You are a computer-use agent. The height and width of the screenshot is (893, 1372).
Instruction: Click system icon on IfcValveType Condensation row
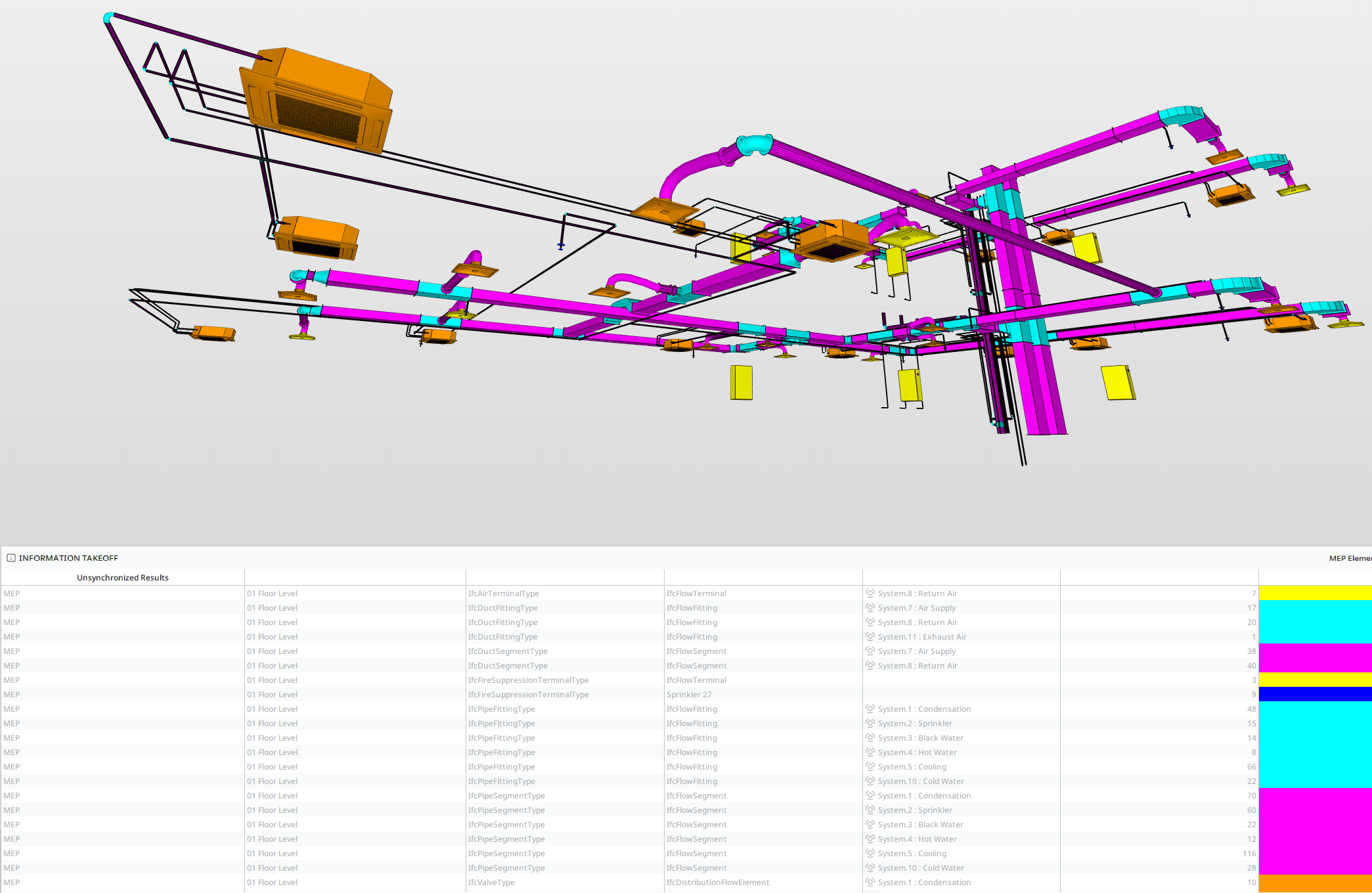pyautogui.click(x=870, y=882)
